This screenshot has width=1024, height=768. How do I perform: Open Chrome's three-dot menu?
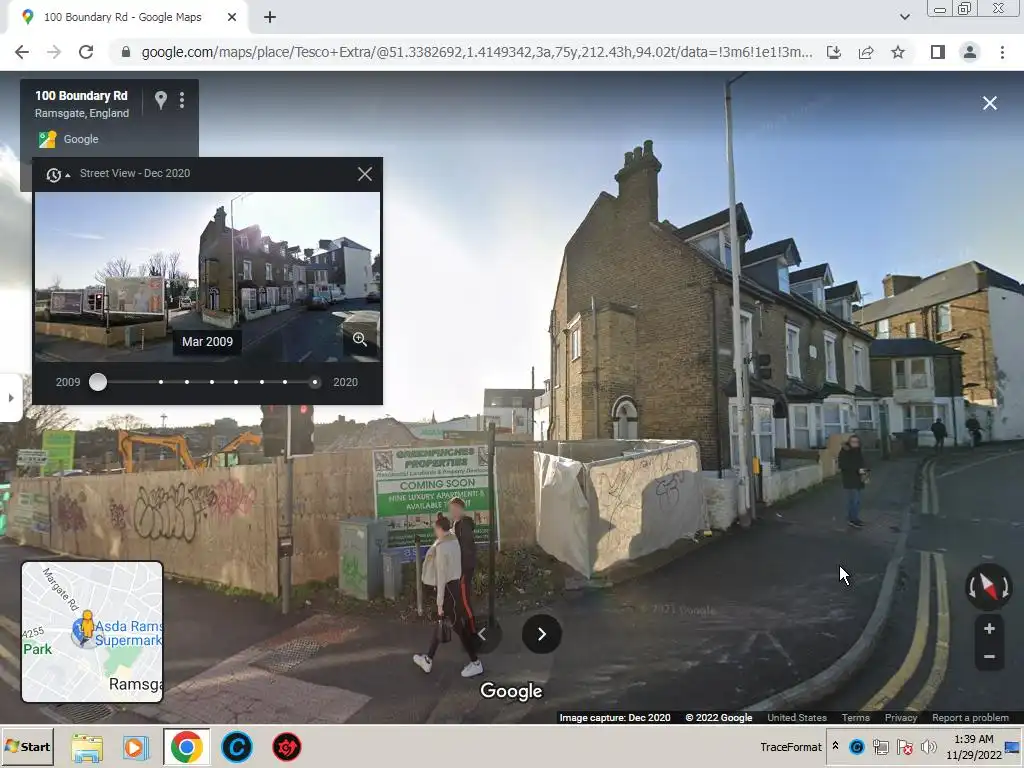1002,52
